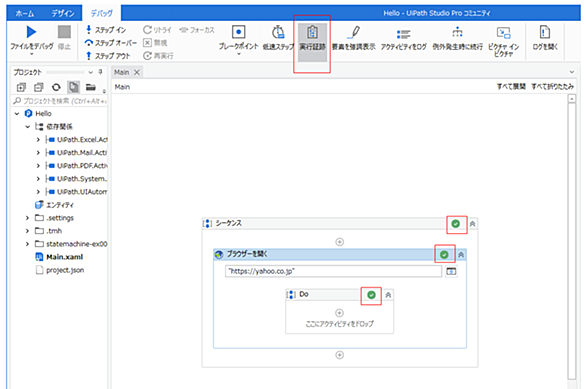Pin the プロジェクト panel

click(x=100, y=72)
